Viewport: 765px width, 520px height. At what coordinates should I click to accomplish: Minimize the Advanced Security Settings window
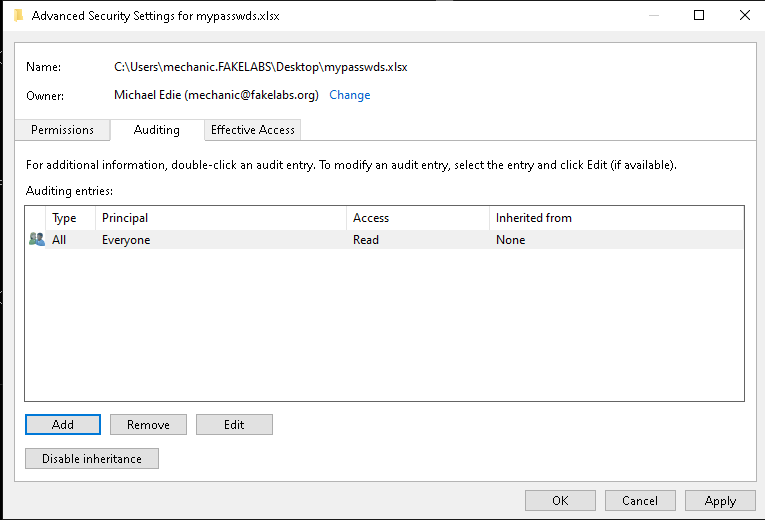[653, 16]
